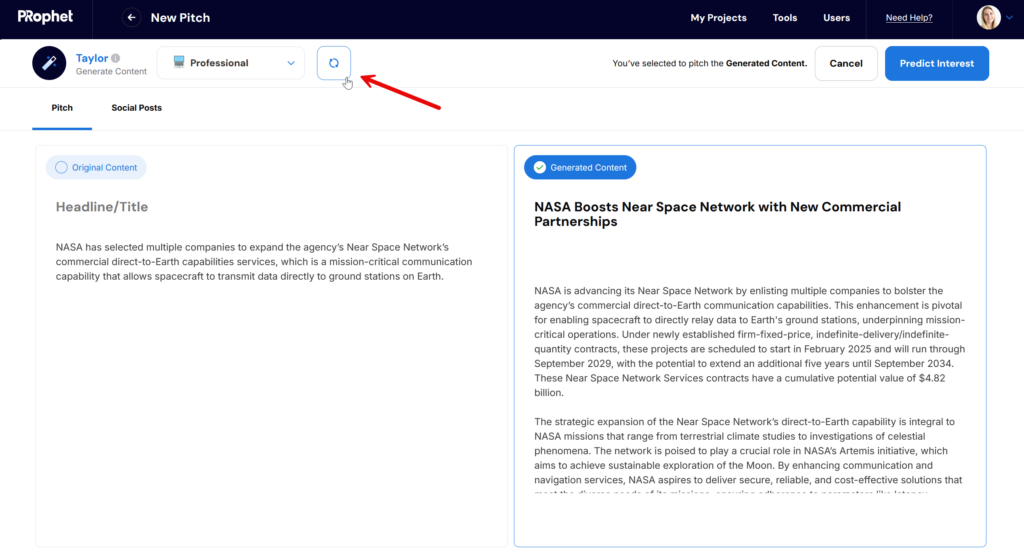Click the generated headline "NASA Boosts Near Space Network"
The width and height of the screenshot is (1024, 552).
pos(717,214)
